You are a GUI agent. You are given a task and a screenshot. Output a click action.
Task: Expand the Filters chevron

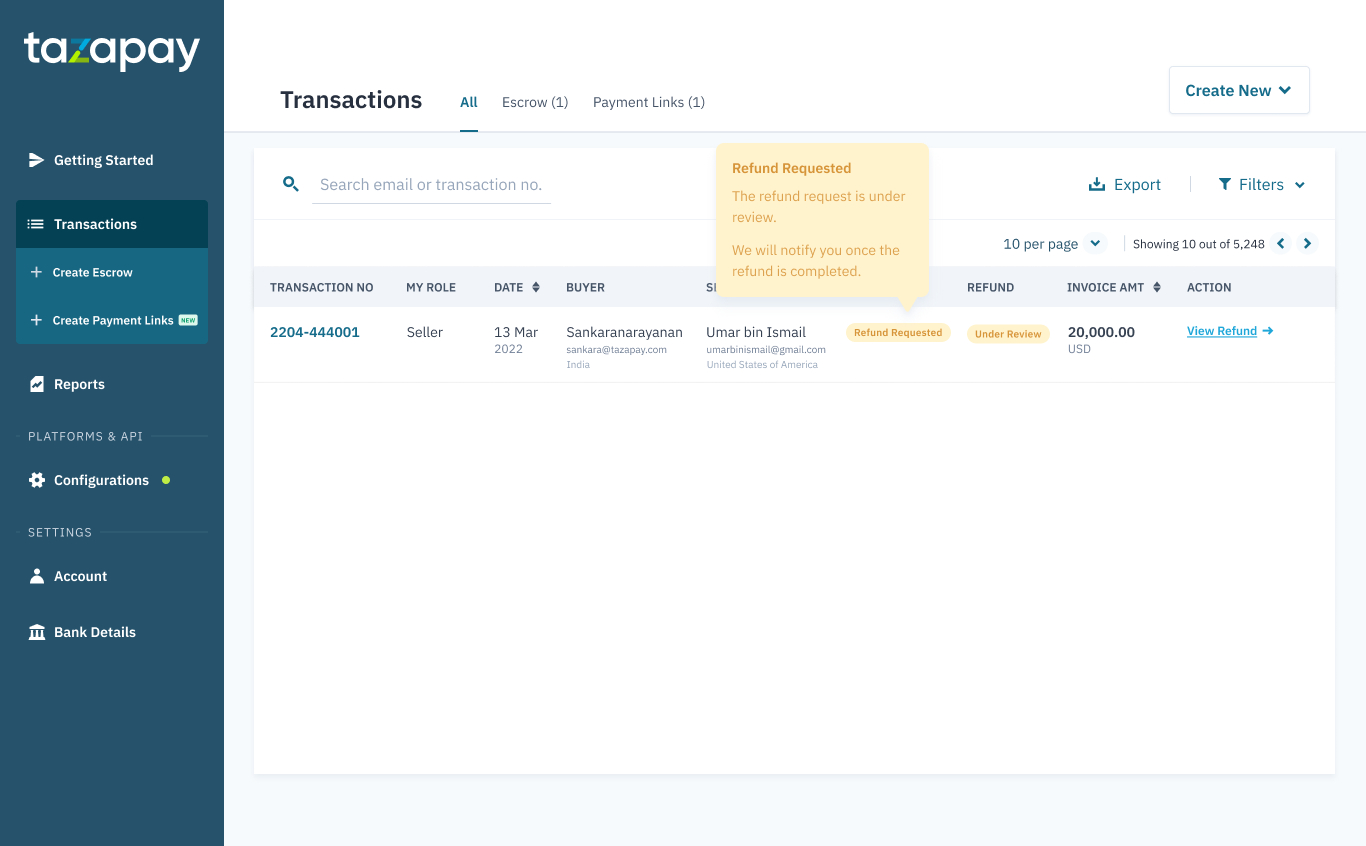[x=1300, y=185]
